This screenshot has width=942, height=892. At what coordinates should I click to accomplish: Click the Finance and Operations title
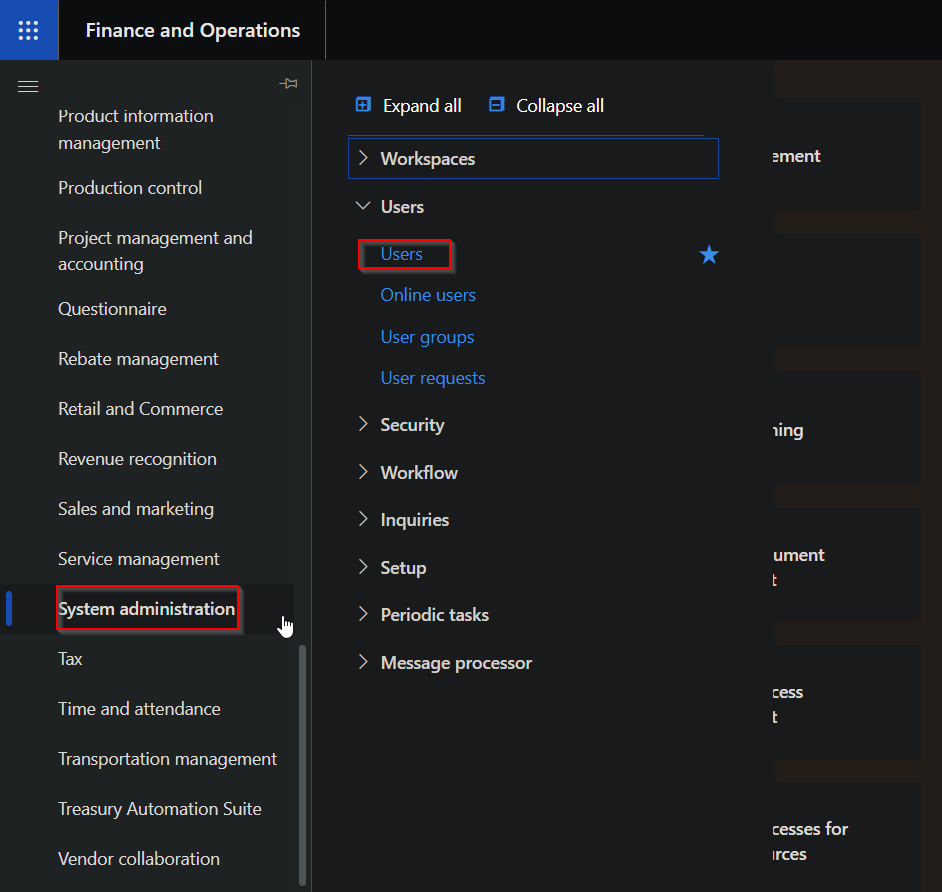tap(192, 30)
